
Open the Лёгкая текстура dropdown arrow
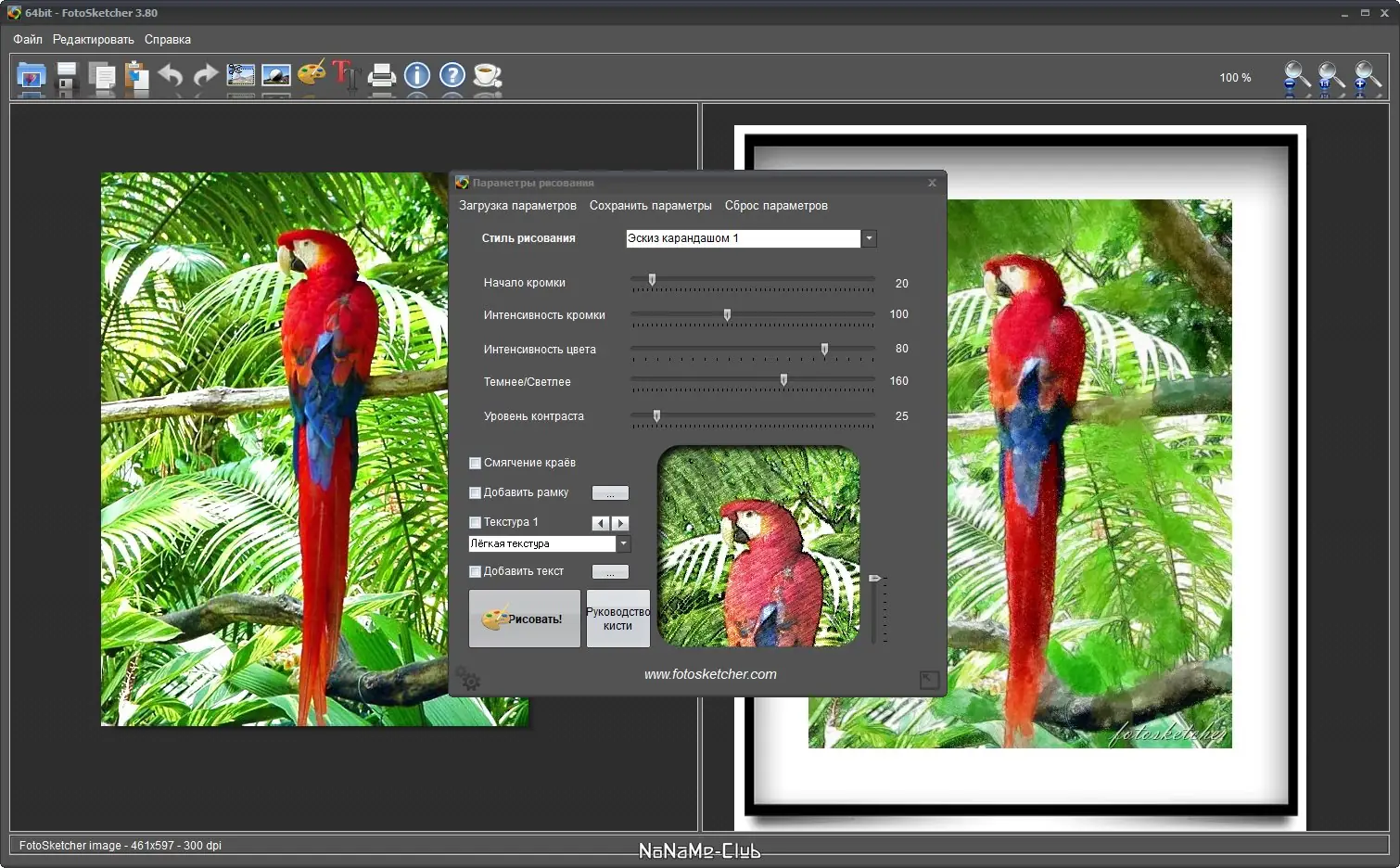tap(624, 544)
